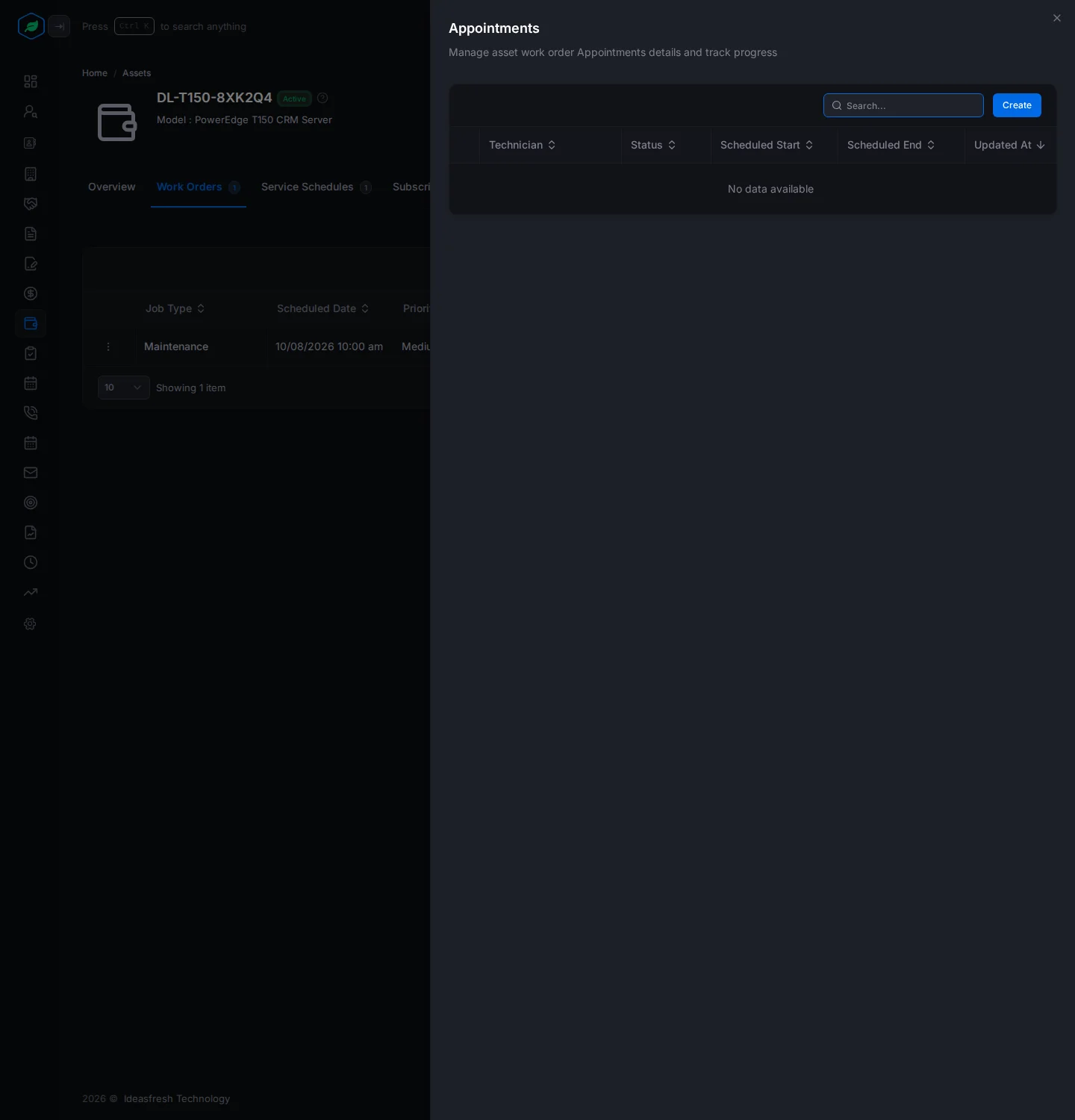Sort appointments by Scheduled Start
Viewport: 1075px width, 1120px height.
tap(767, 145)
